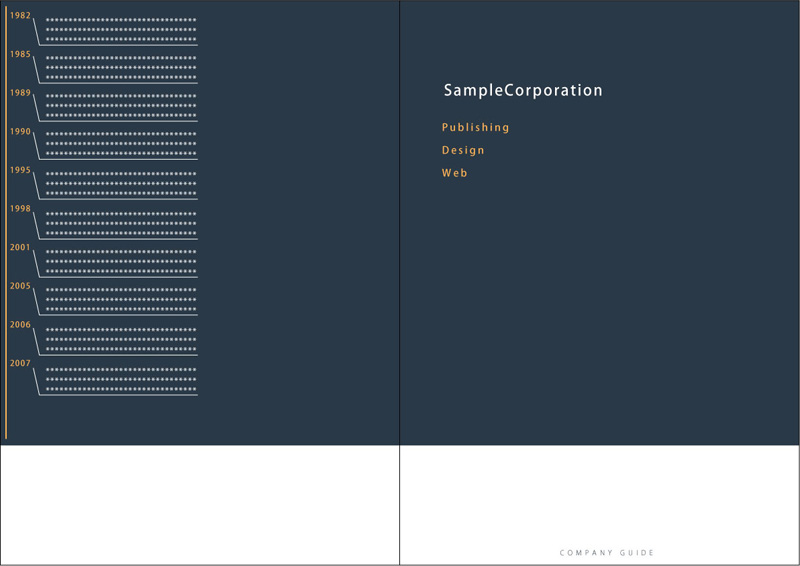Click the dotted text block beside 2001

click(x=121, y=261)
